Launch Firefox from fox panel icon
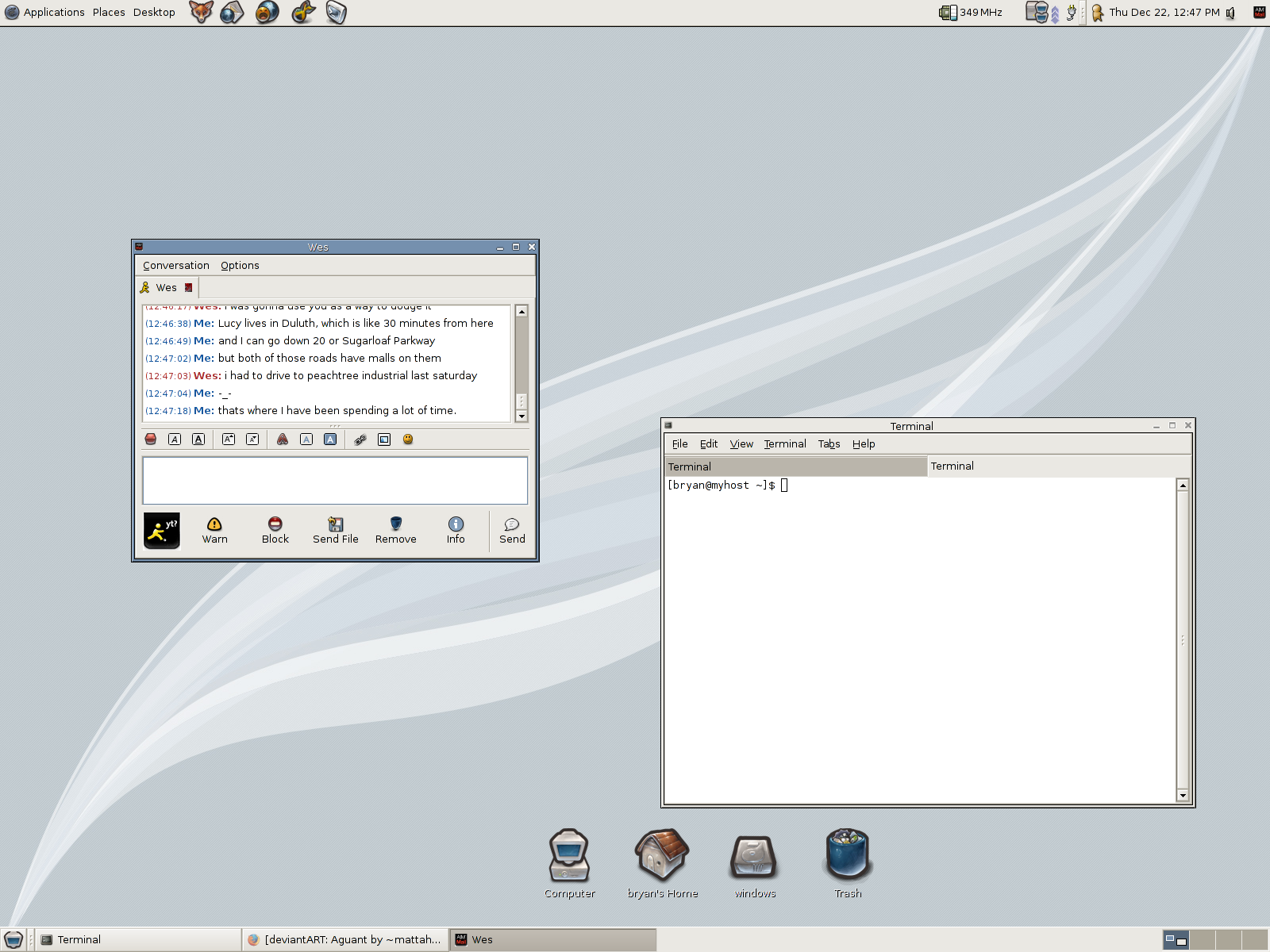 click(201, 12)
